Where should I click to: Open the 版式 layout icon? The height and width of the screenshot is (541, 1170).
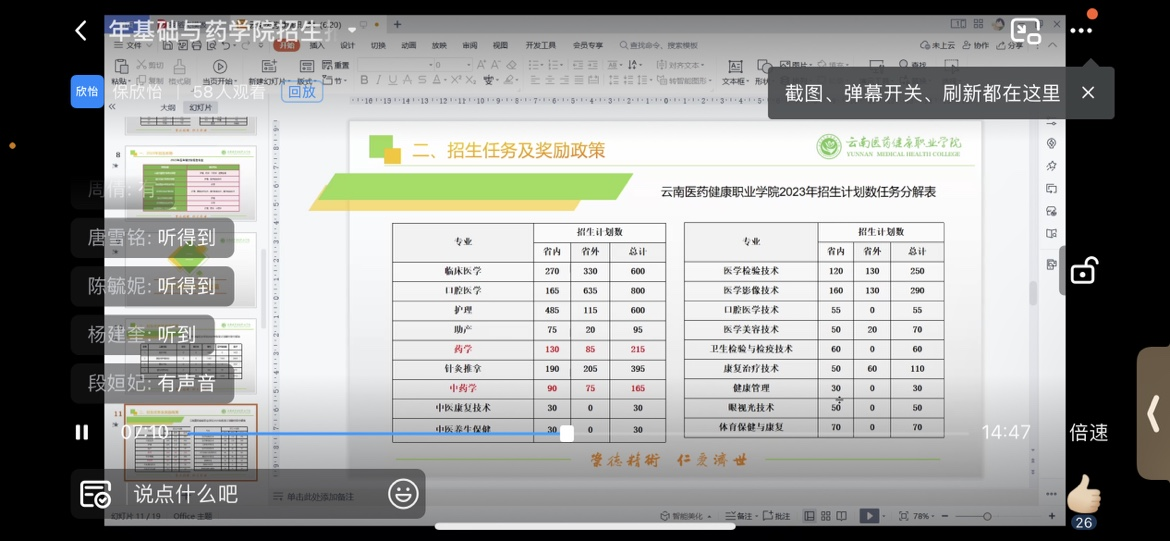click(x=307, y=66)
